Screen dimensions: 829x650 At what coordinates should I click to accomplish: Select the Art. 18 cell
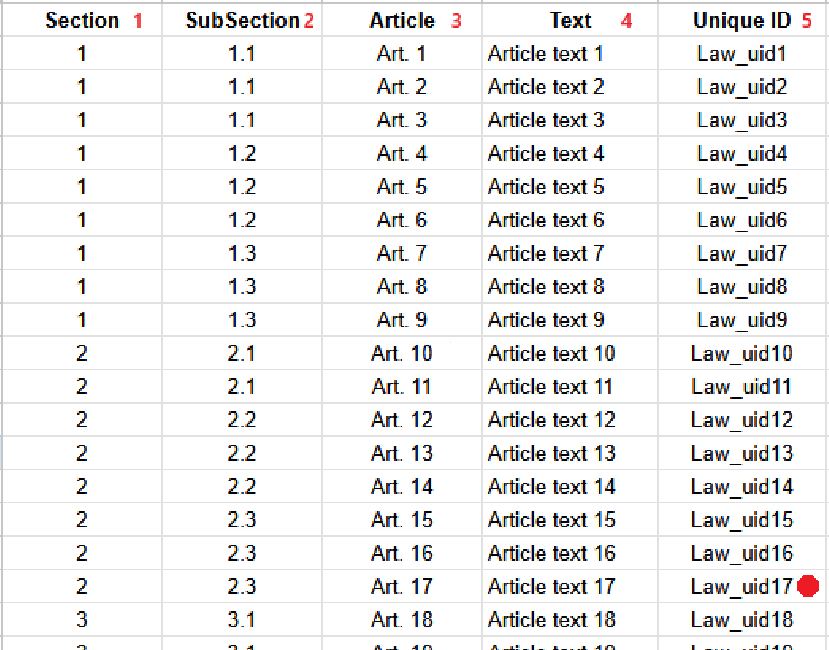(x=402, y=620)
